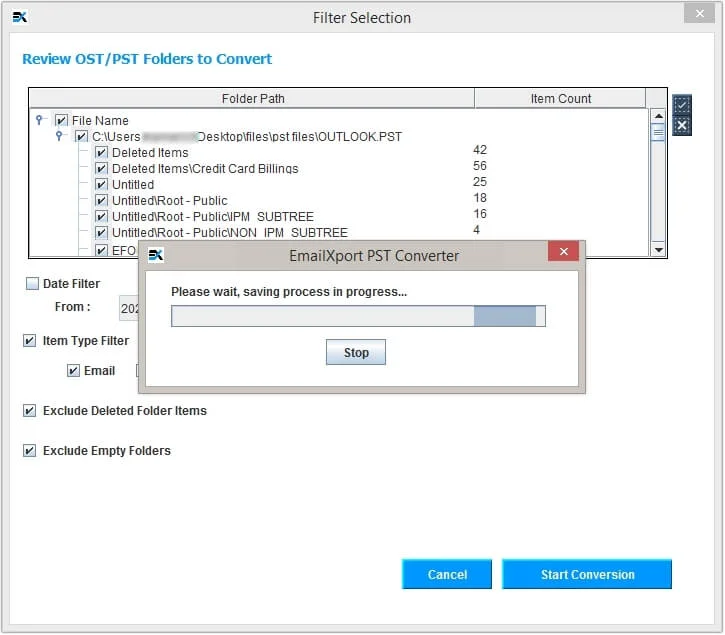The width and height of the screenshot is (725, 635).
Task: Click item count 18 for Root - Public
Action: click(480, 197)
